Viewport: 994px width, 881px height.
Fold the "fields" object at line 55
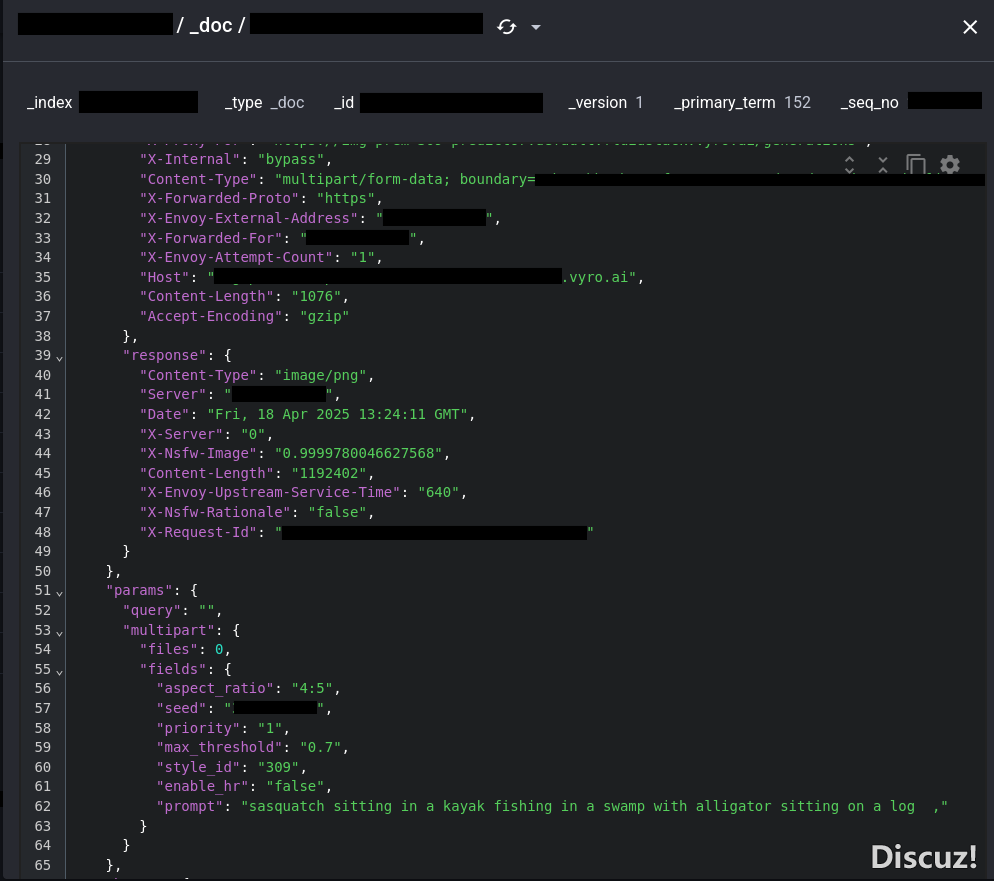60,671
